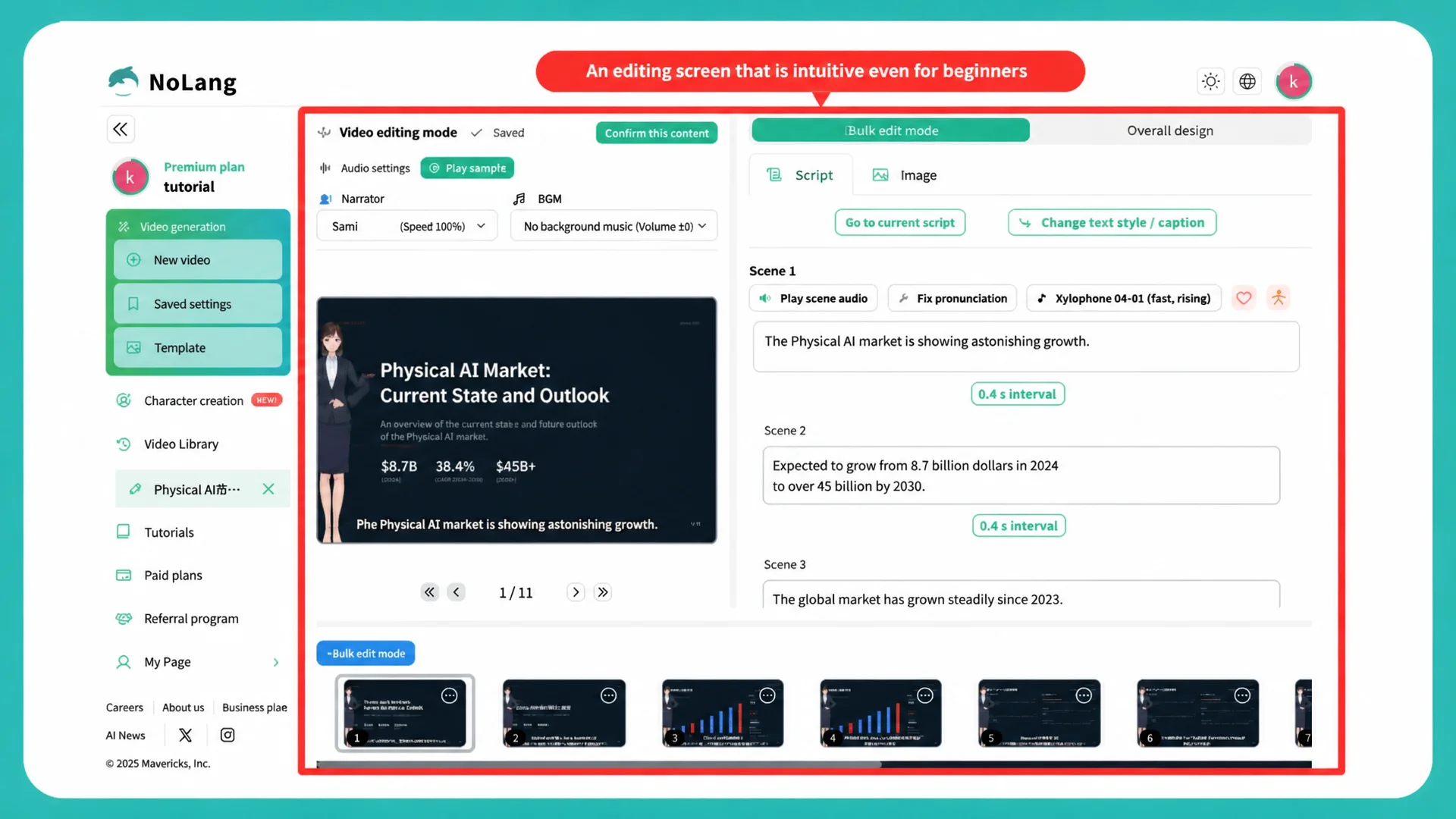Open options menu on thumbnail 5
This screenshot has height=819, width=1456.
(x=1084, y=695)
